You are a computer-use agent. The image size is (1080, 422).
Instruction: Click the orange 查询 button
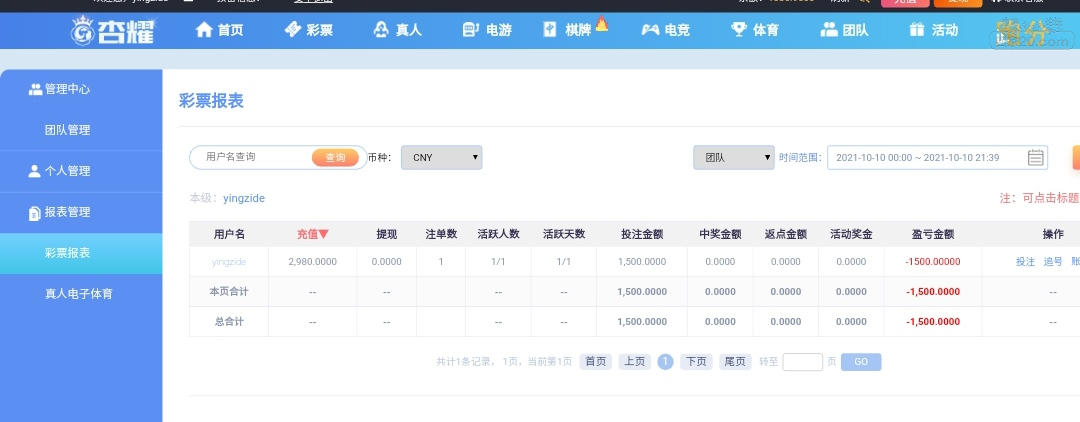coord(335,158)
